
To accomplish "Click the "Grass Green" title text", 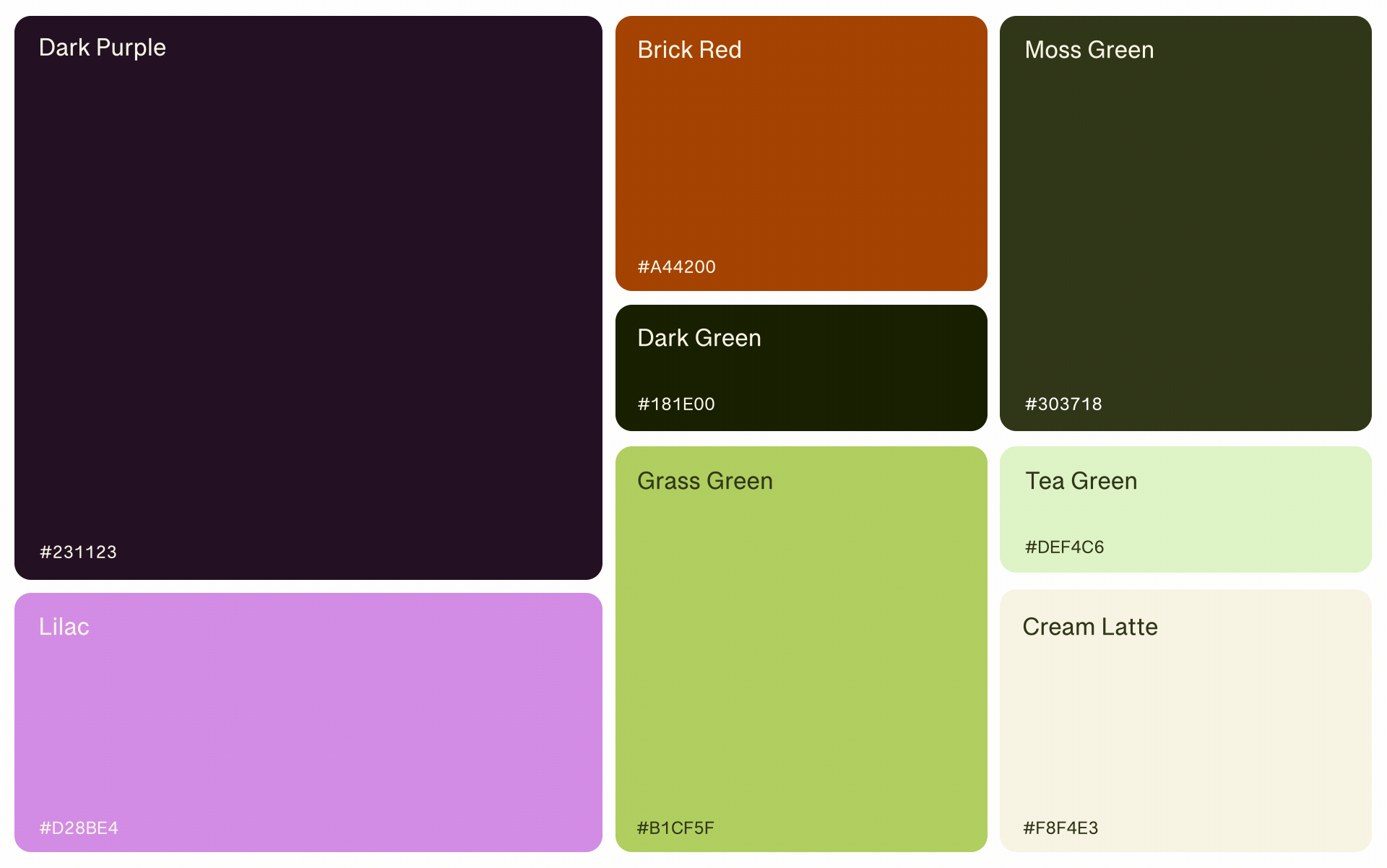I will (x=705, y=481).
